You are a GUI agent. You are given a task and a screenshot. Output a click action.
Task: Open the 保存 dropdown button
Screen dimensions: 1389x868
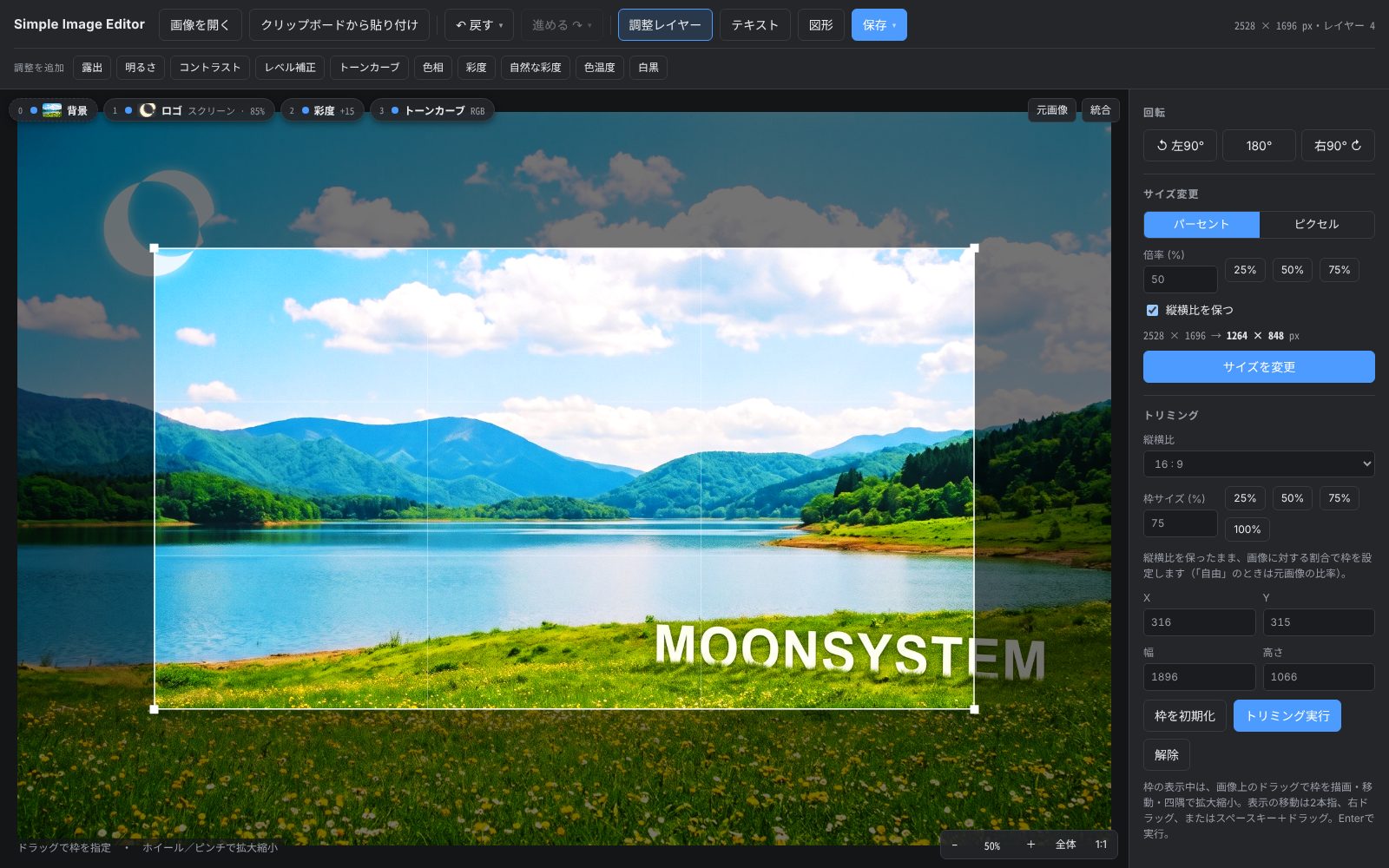click(x=879, y=25)
